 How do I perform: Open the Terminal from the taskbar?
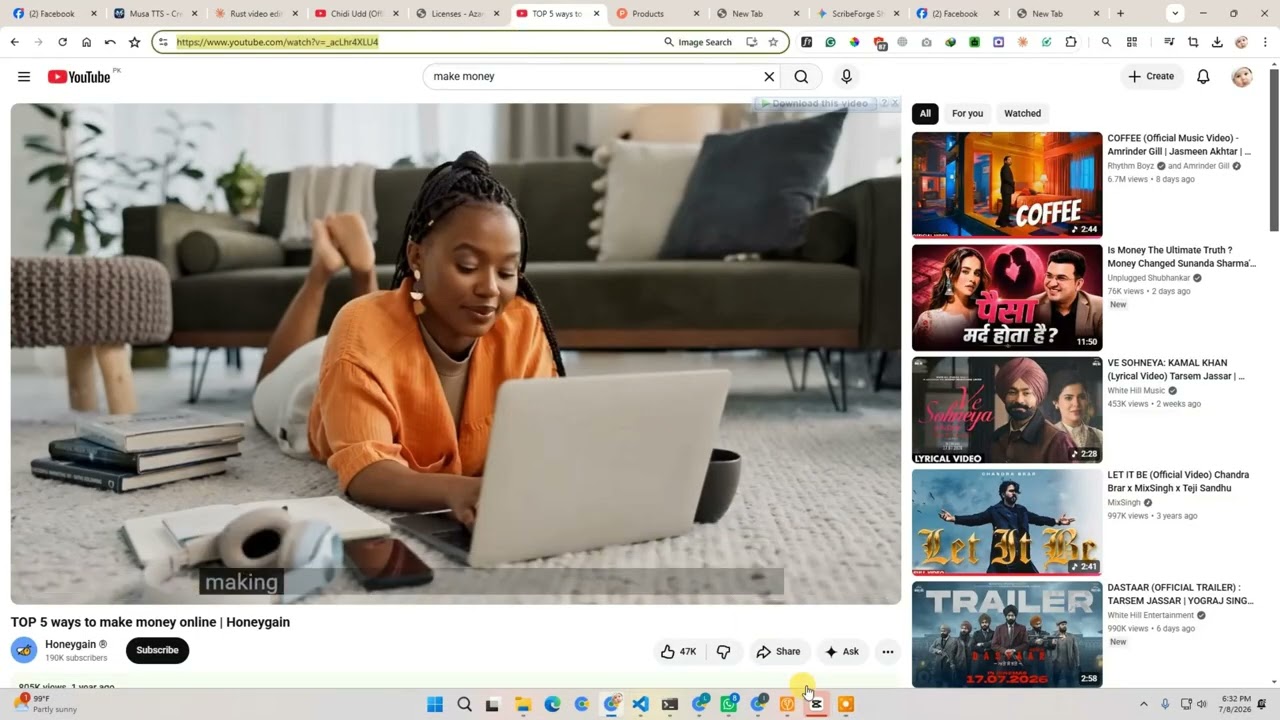pyautogui.click(x=670, y=704)
